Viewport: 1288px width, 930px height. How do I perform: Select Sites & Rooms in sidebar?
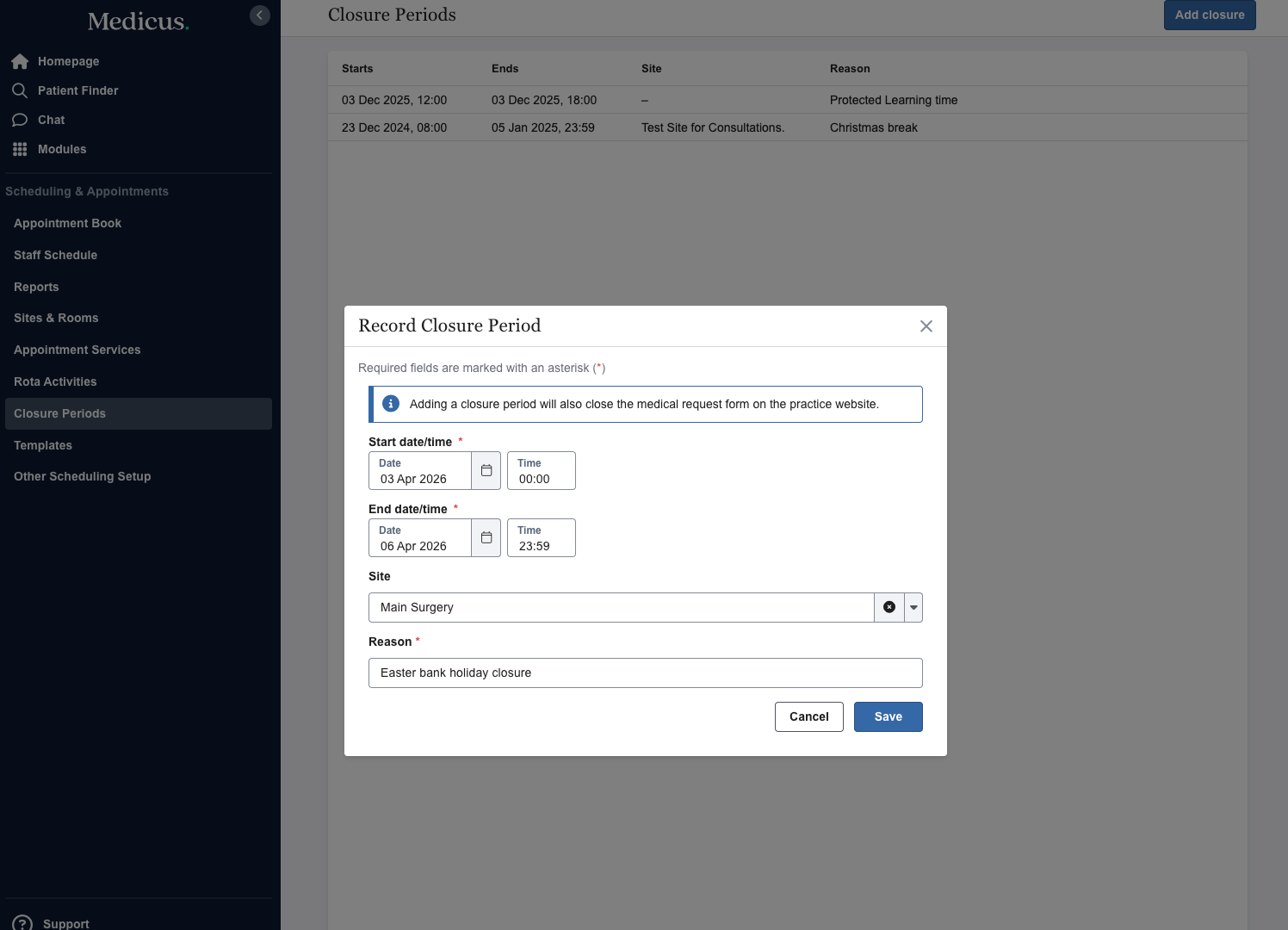tap(56, 318)
